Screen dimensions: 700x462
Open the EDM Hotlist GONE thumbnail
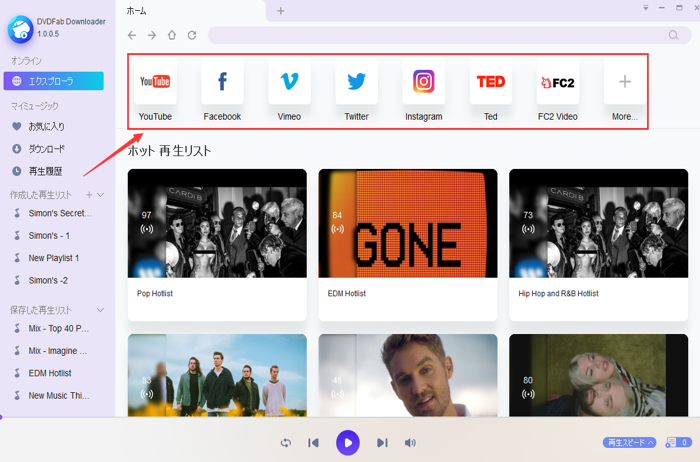[x=408, y=223]
